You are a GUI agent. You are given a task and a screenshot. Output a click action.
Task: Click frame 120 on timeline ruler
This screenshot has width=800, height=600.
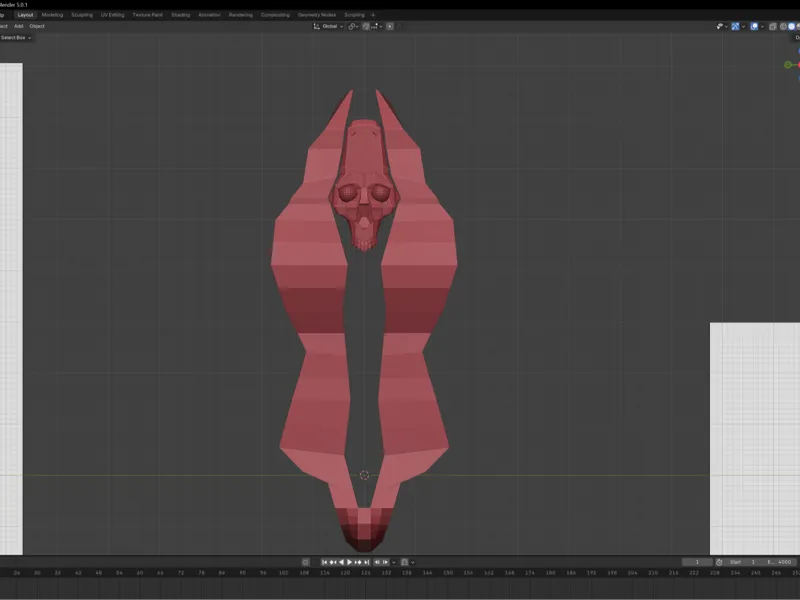[x=345, y=573]
